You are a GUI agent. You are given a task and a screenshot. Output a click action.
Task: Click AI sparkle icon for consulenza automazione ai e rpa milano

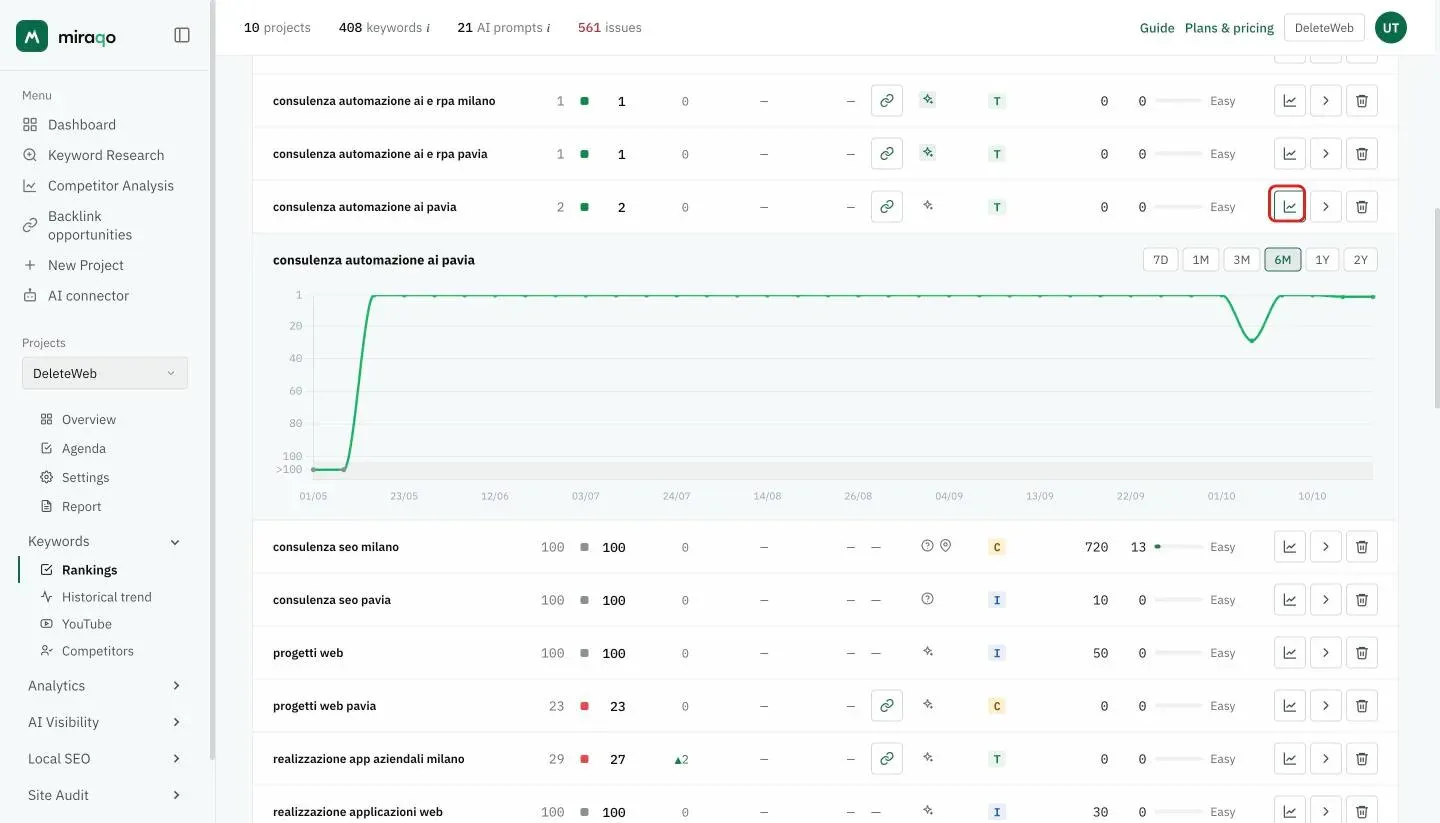click(x=927, y=99)
